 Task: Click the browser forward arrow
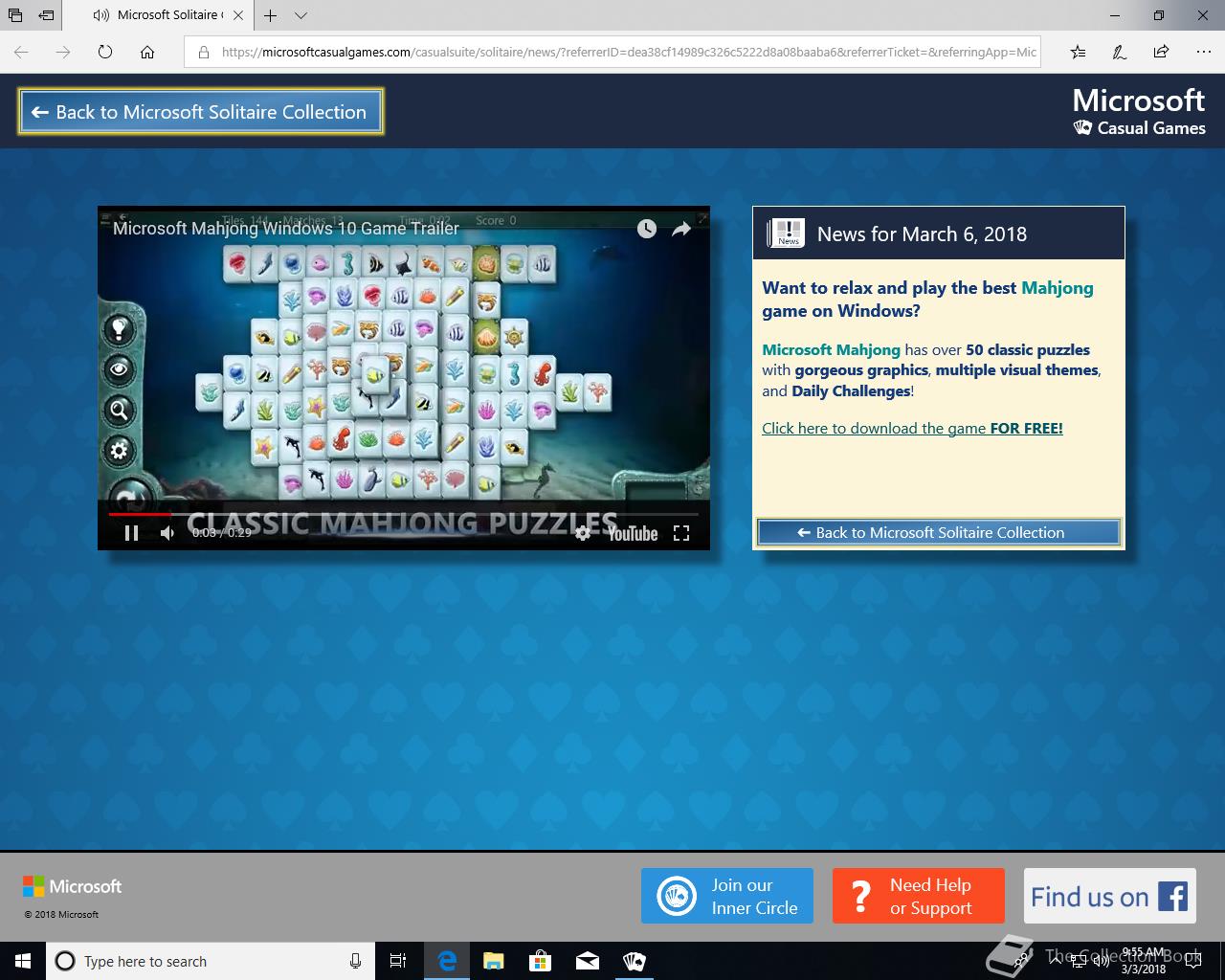click(63, 52)
